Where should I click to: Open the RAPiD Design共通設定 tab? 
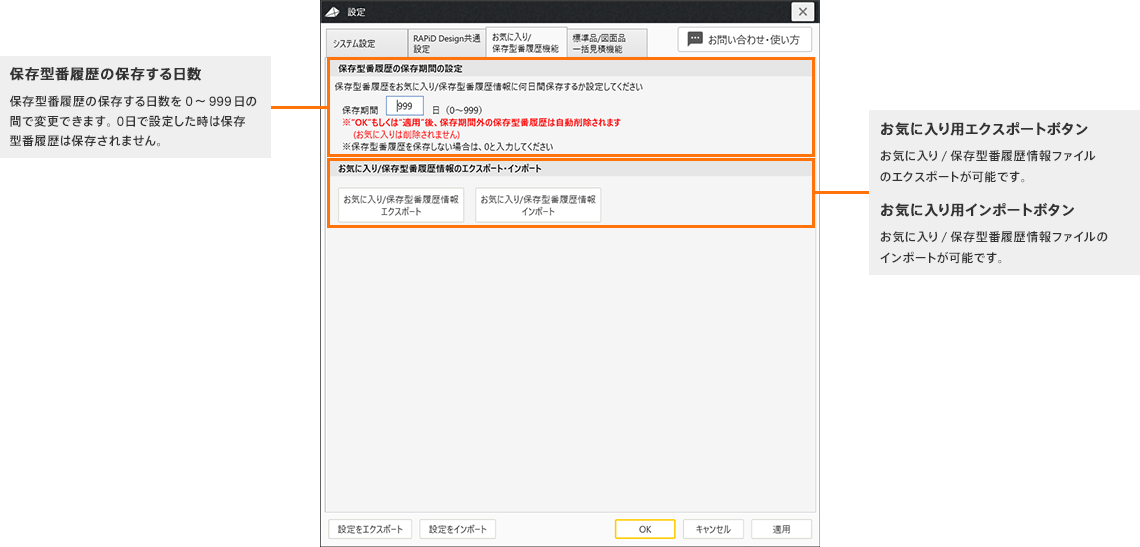click(x=446, y=42)
